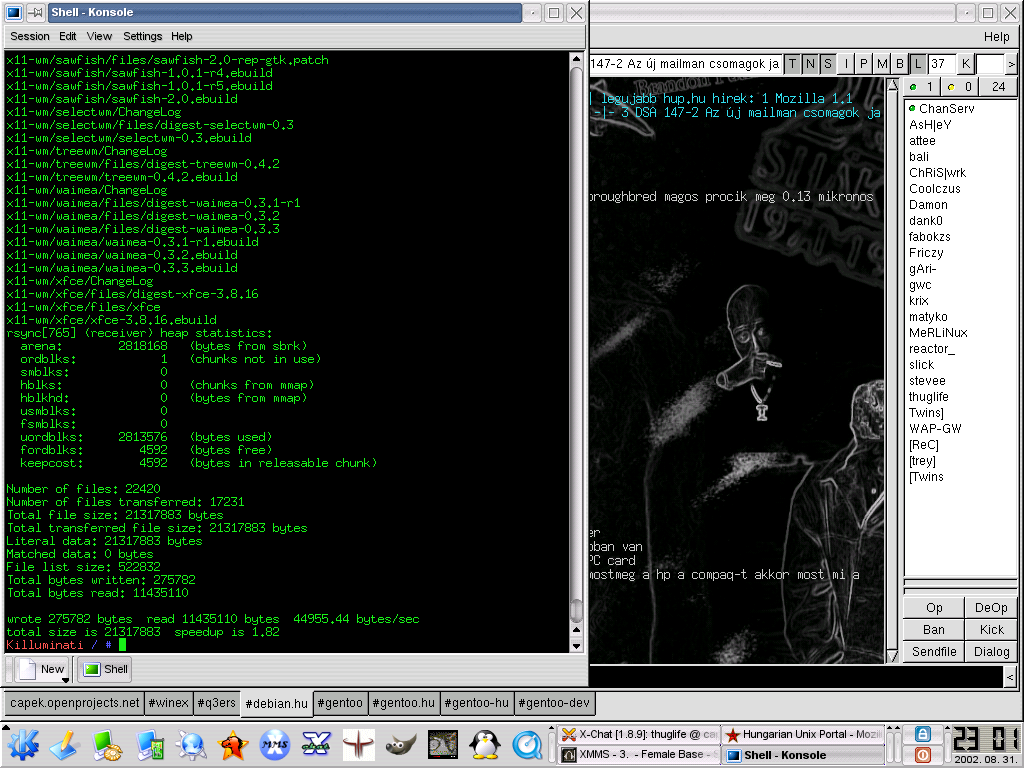Click the Dialog button in X-Chat
The width and height of the screenshot is (1024, 768).
991,652
